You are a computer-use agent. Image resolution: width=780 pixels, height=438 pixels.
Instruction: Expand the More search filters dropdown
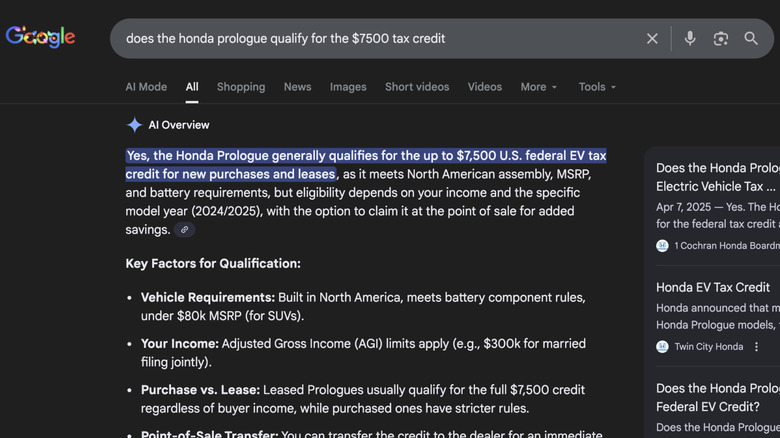tap(538, 87)
